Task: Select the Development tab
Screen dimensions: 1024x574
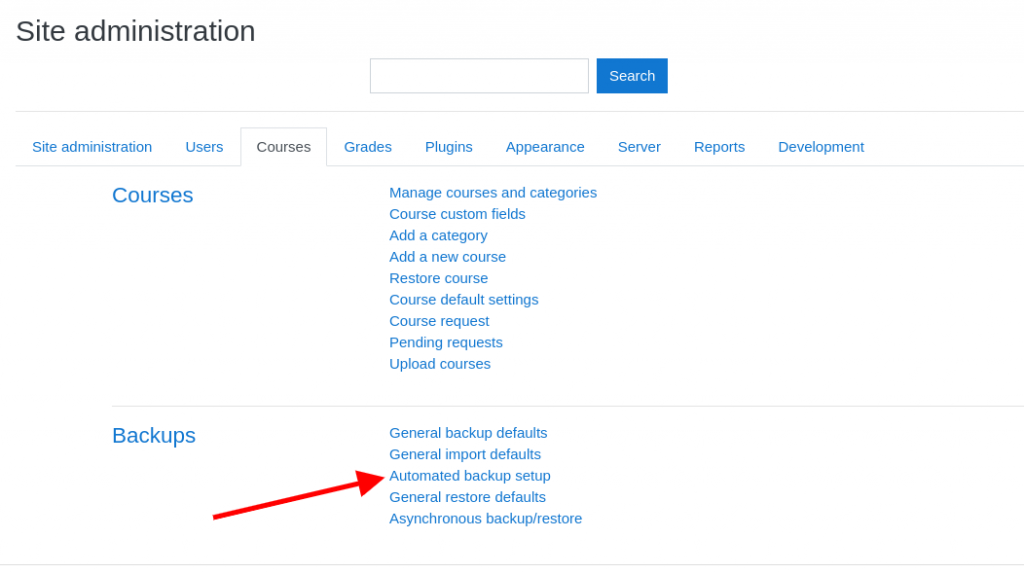Action: click(820, 147)
